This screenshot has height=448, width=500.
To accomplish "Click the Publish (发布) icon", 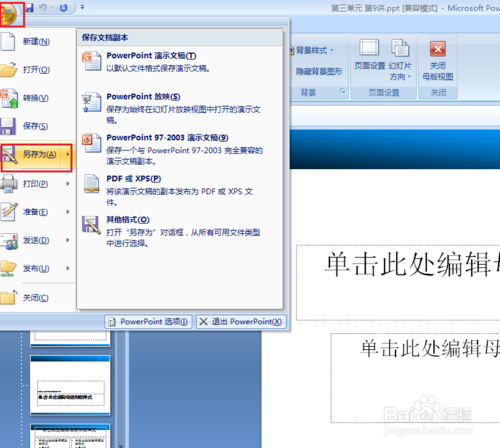I will [8, 269].
